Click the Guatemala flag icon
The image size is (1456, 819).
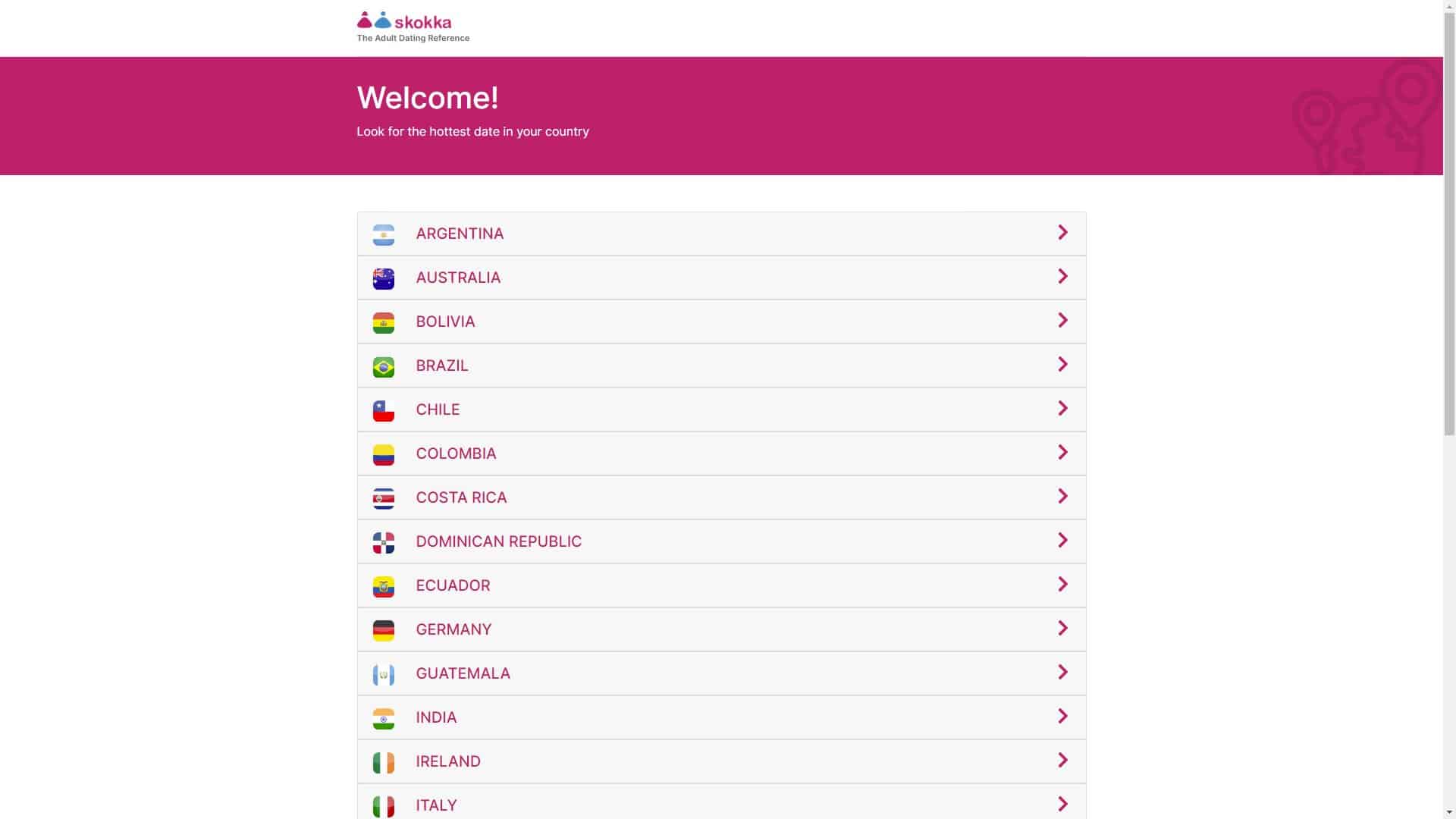[384, 673]
